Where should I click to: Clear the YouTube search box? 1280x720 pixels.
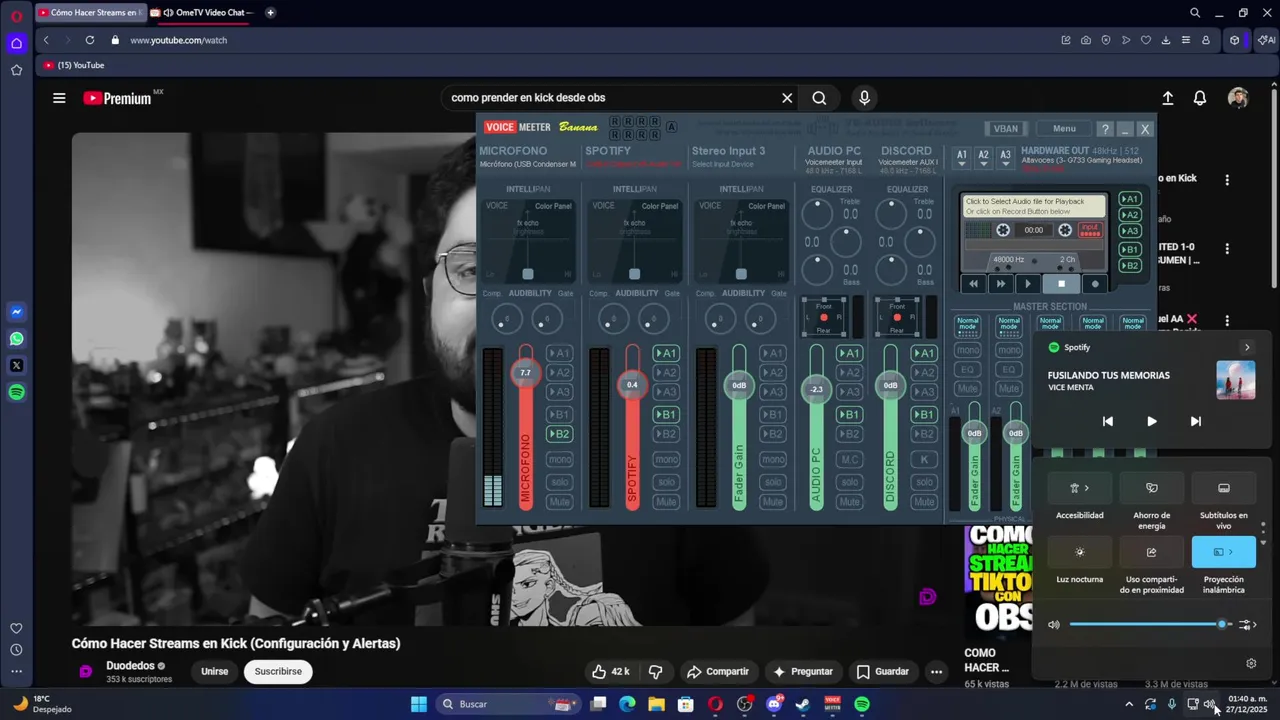coord(787,98)
